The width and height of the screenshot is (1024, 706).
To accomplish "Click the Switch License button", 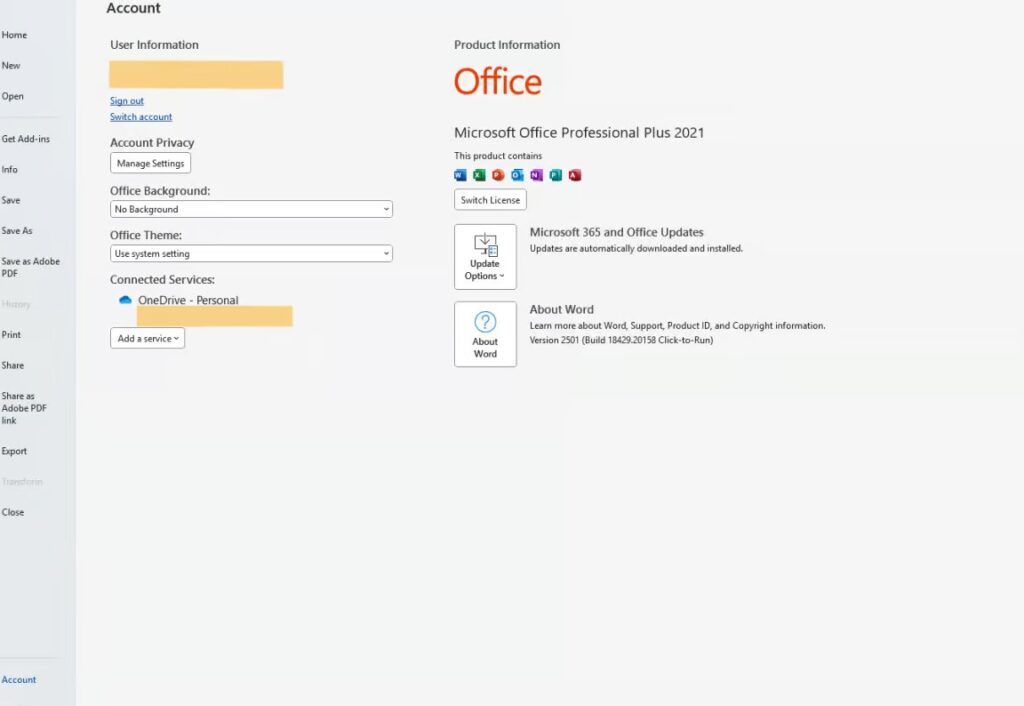I will [x=490, y=200].
